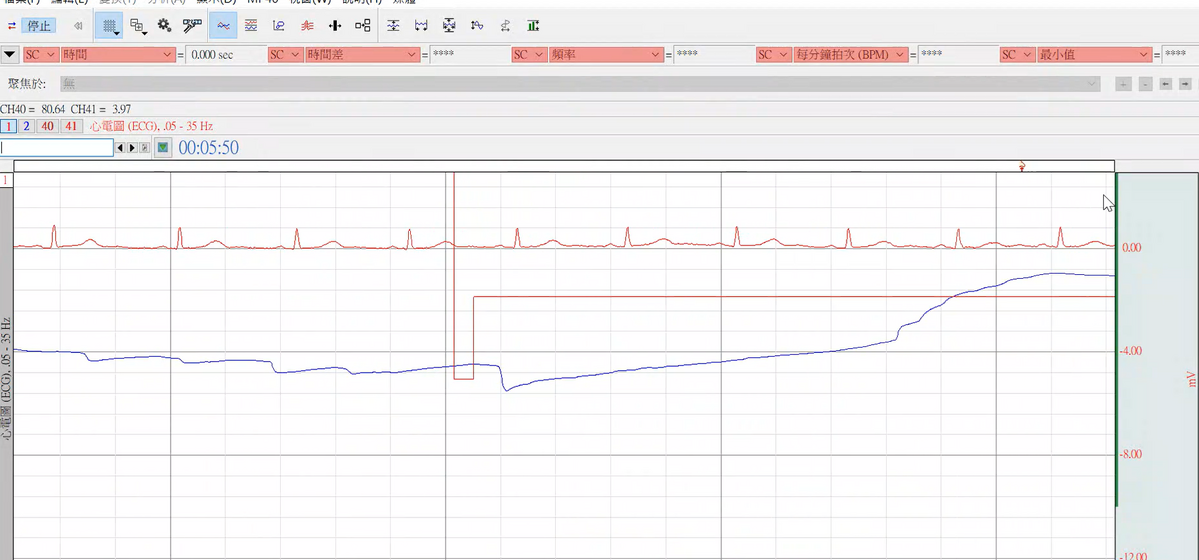Select the chart mode waveform icon
Screen dimensions: 1199x560
point(223,26)
